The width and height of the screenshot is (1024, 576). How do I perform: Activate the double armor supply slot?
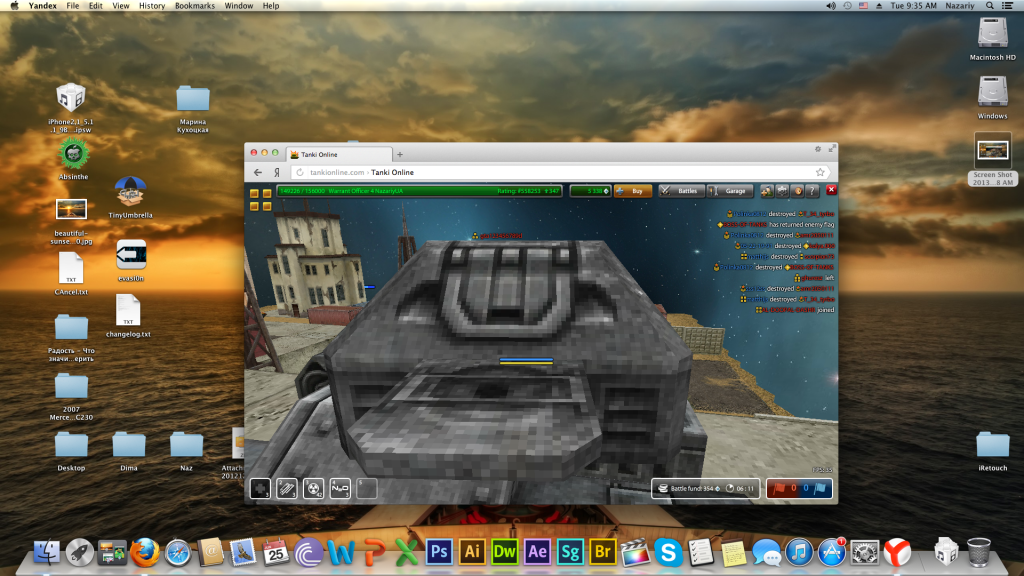point(286,488)
